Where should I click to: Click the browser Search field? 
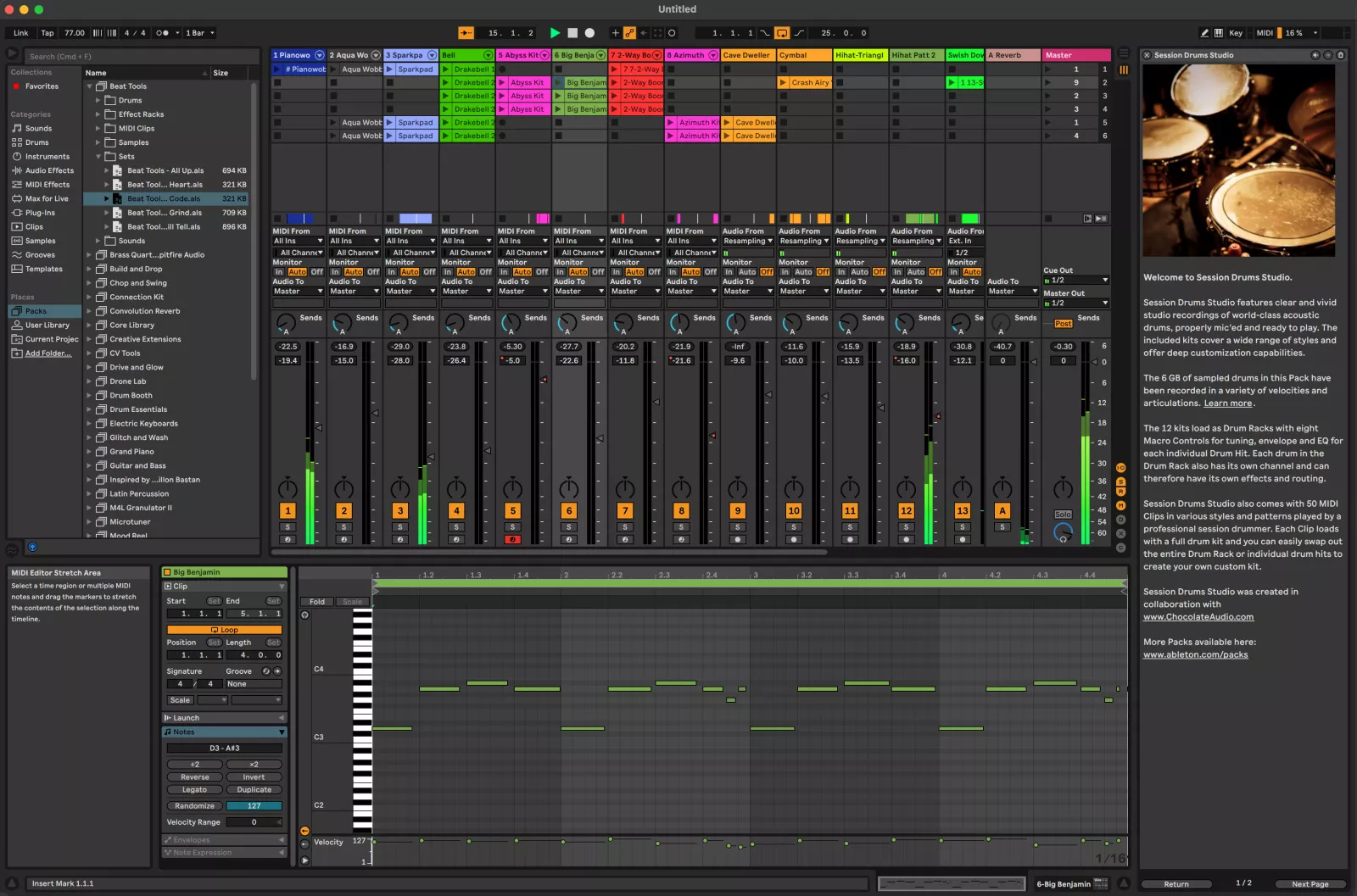coord(140,57)
